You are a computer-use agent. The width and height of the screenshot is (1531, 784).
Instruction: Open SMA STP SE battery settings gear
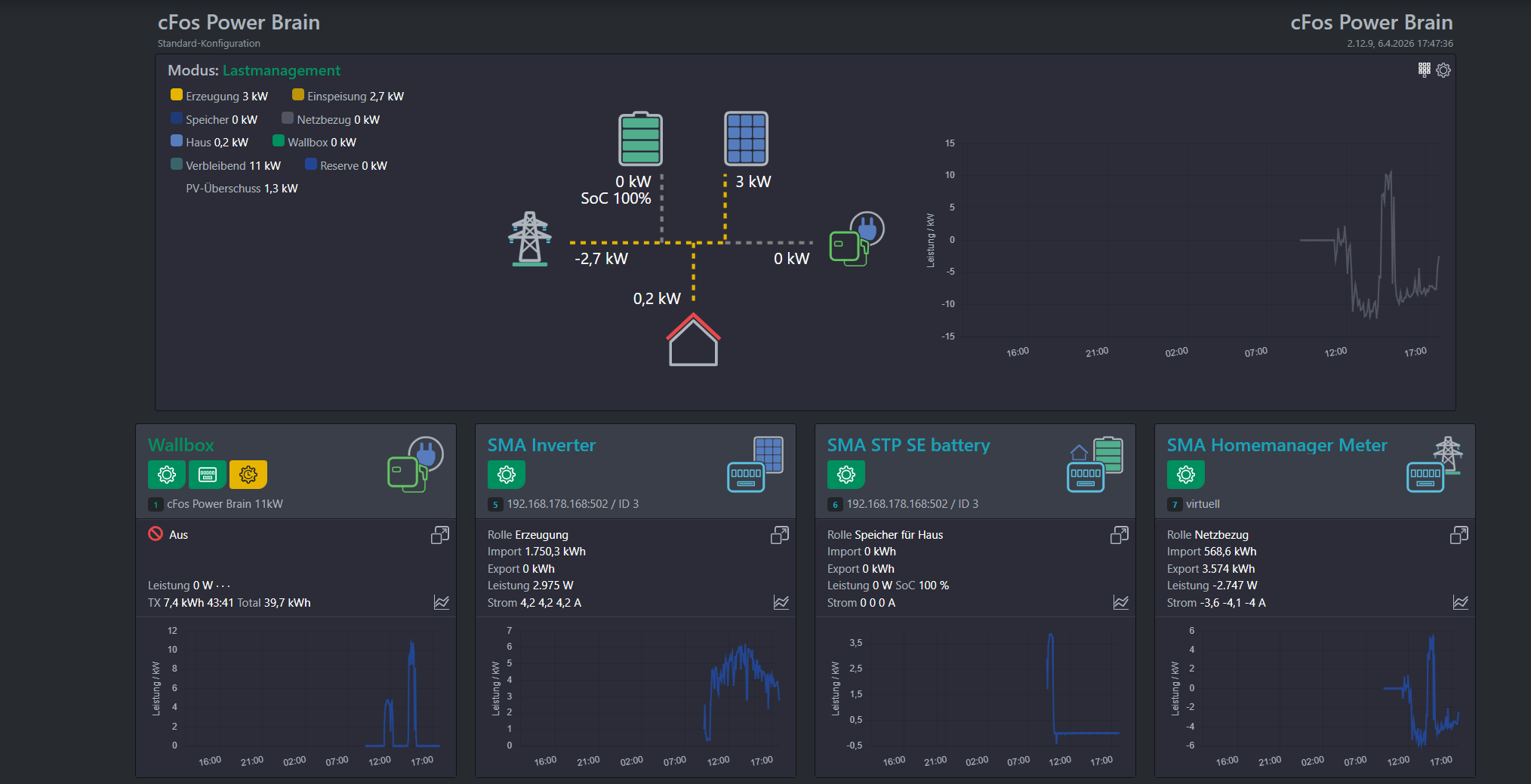click(846, 475)
